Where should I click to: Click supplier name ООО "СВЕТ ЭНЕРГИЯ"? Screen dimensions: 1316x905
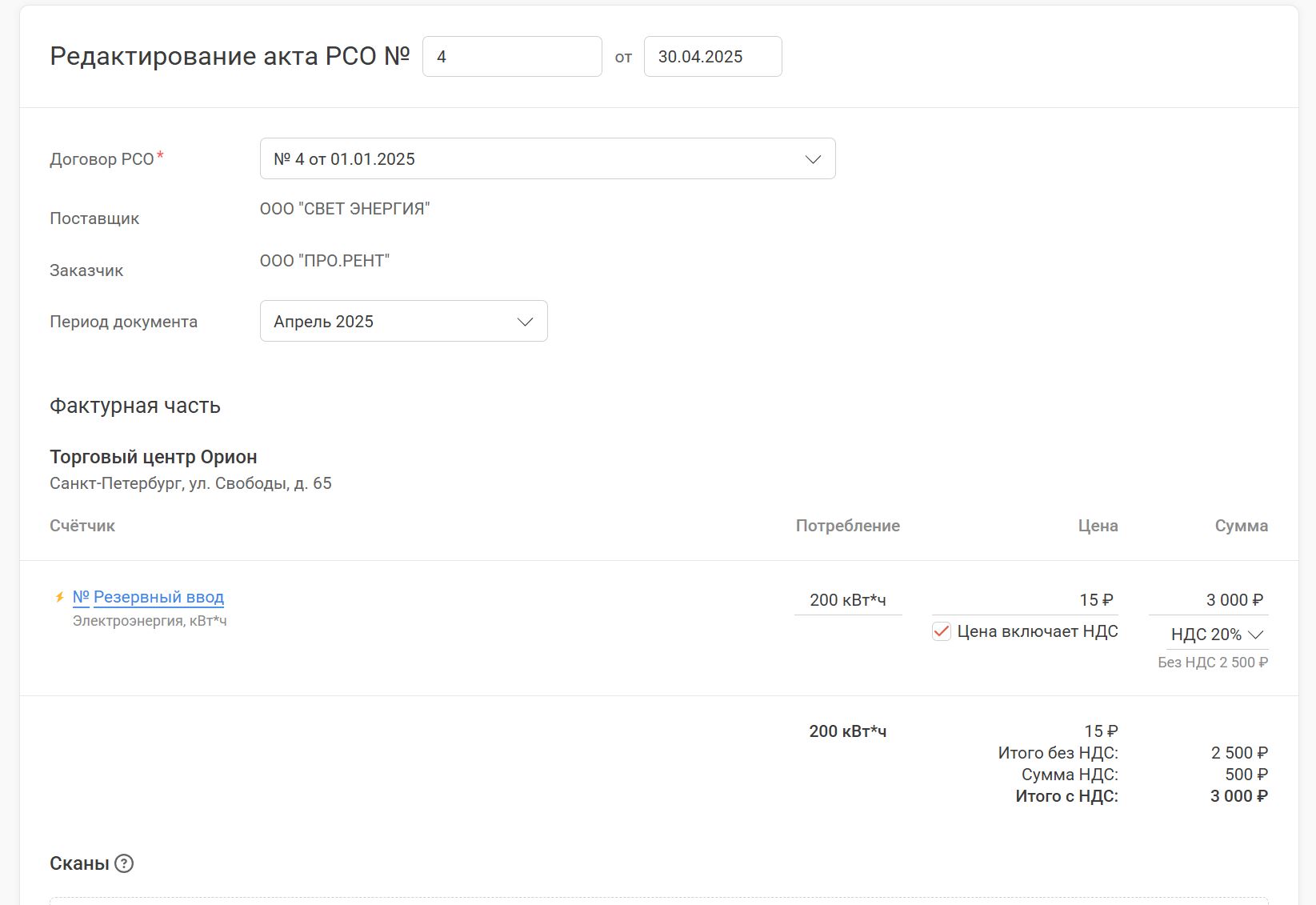345,209
